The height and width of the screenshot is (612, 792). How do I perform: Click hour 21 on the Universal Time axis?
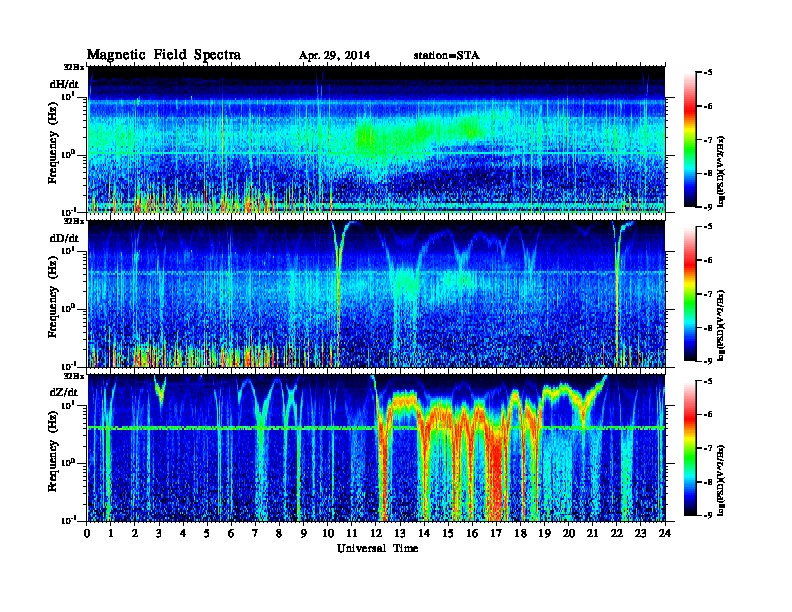click(x=592, y=533)
